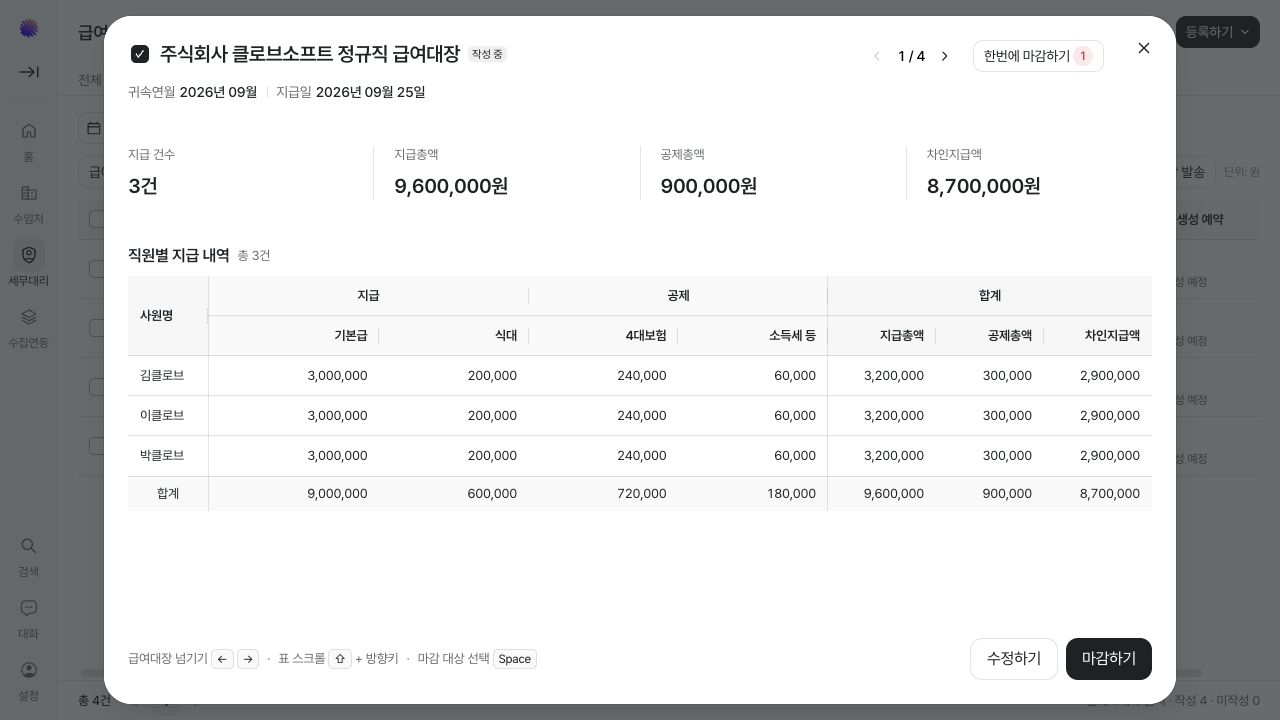The width and height of the screenshot is (1280, 720).
Task: Click the left arrow key hint
Action: [x=223, y=659]
